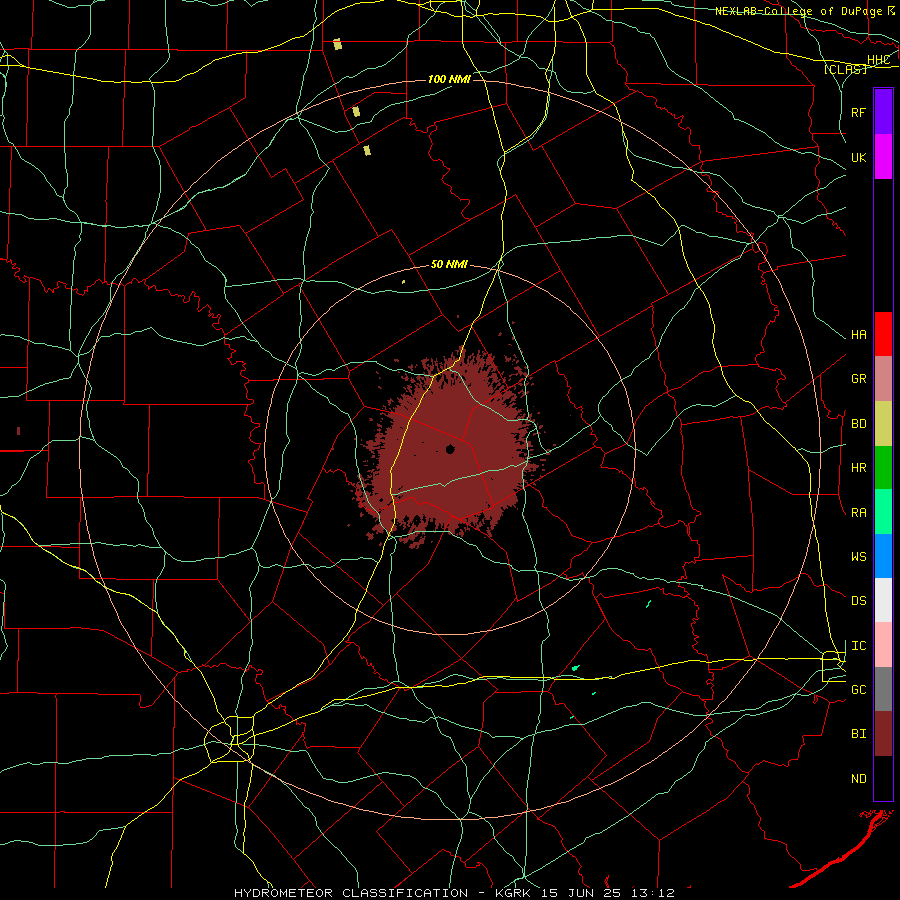Select the BD yellow legend swatch

883,424
